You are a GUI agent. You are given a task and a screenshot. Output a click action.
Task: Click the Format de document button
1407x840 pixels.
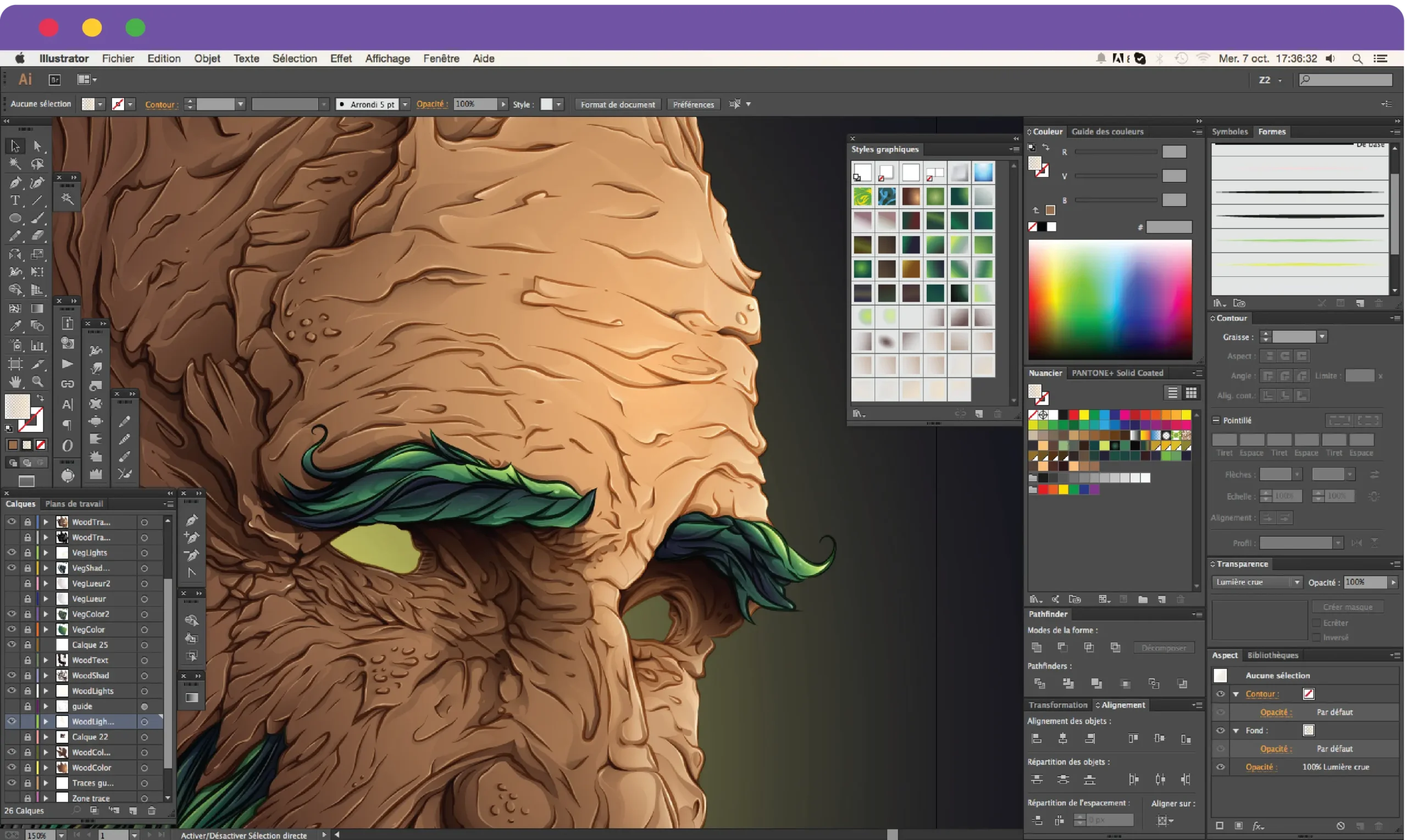click(618, 105)
